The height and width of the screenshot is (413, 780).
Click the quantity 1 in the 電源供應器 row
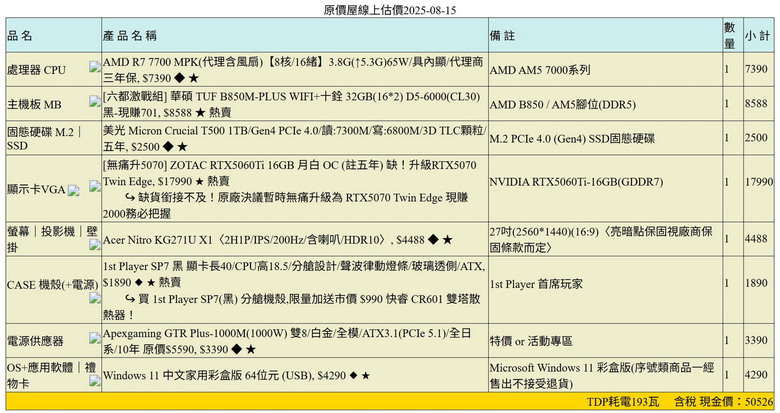pyautogui.click(x=726, y=340)
